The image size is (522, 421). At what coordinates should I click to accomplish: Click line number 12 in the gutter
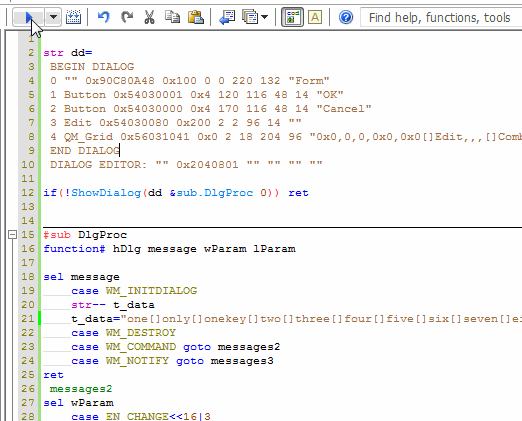tap(28, 193)
